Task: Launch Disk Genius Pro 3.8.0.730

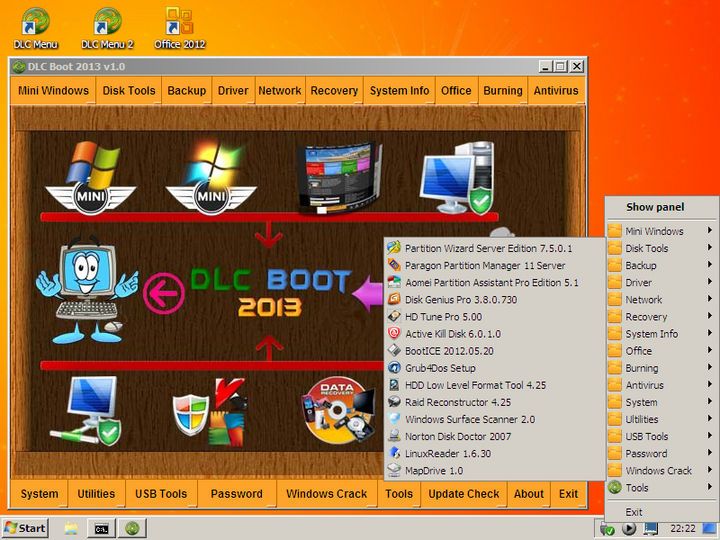Action: pos(494,300)
